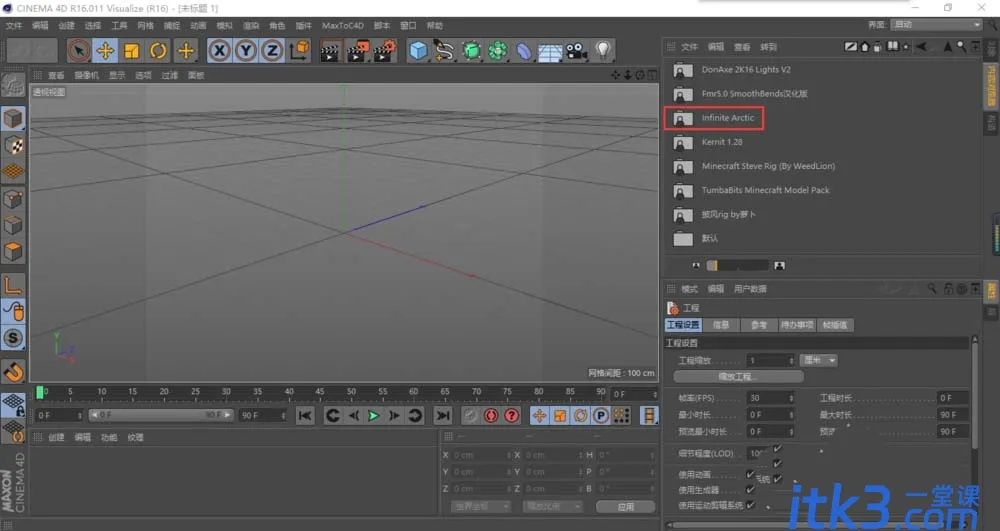This screenshot has width=1000, height=531.
Task: Click the circled S icon in left palette
Action: (x=13, y=338)
